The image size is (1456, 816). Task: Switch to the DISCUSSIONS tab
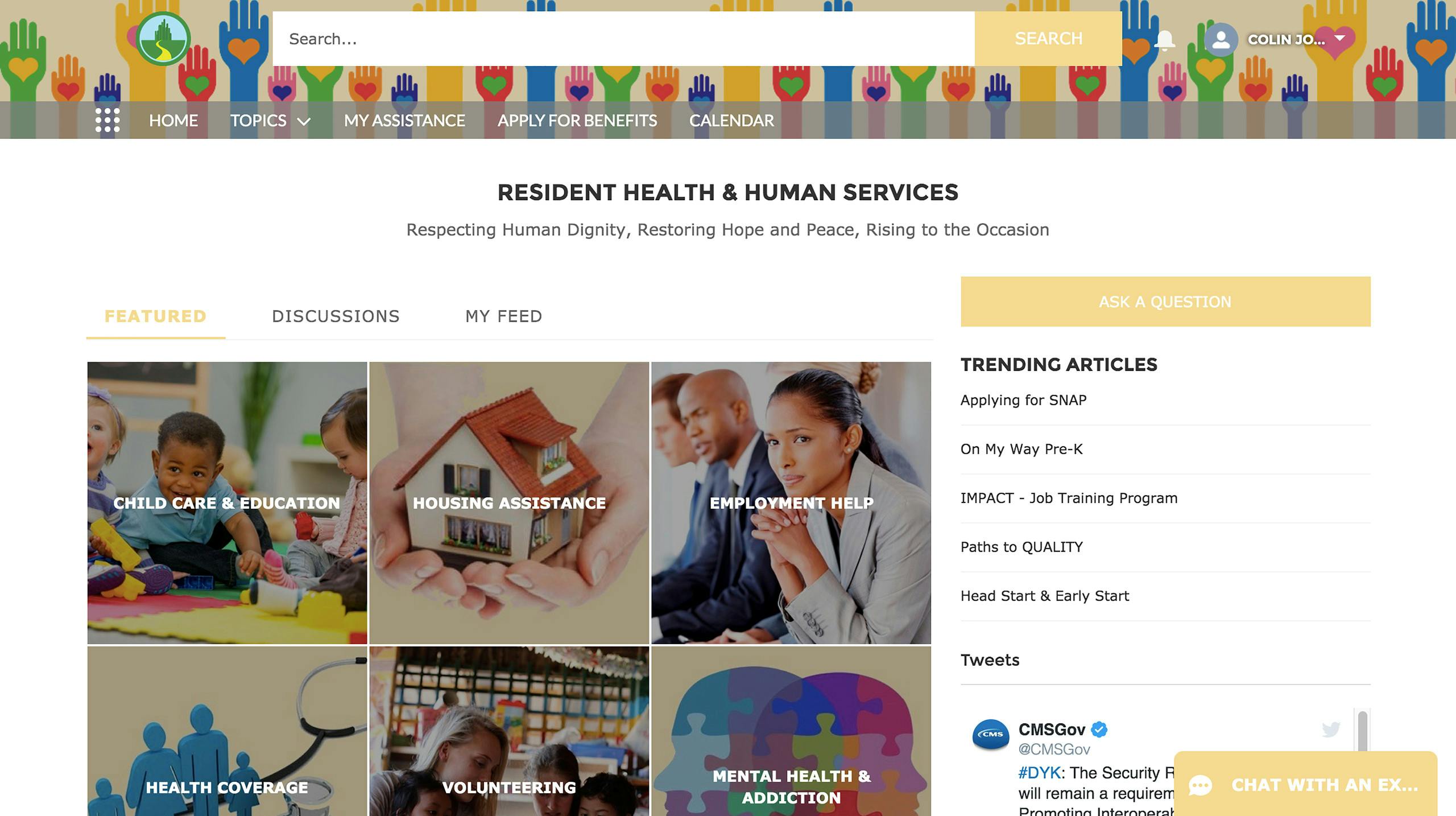pos(335,316)
